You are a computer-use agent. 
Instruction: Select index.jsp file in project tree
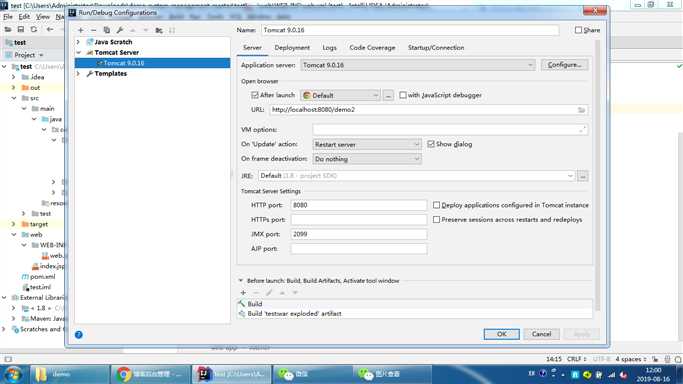coord(48,266)
